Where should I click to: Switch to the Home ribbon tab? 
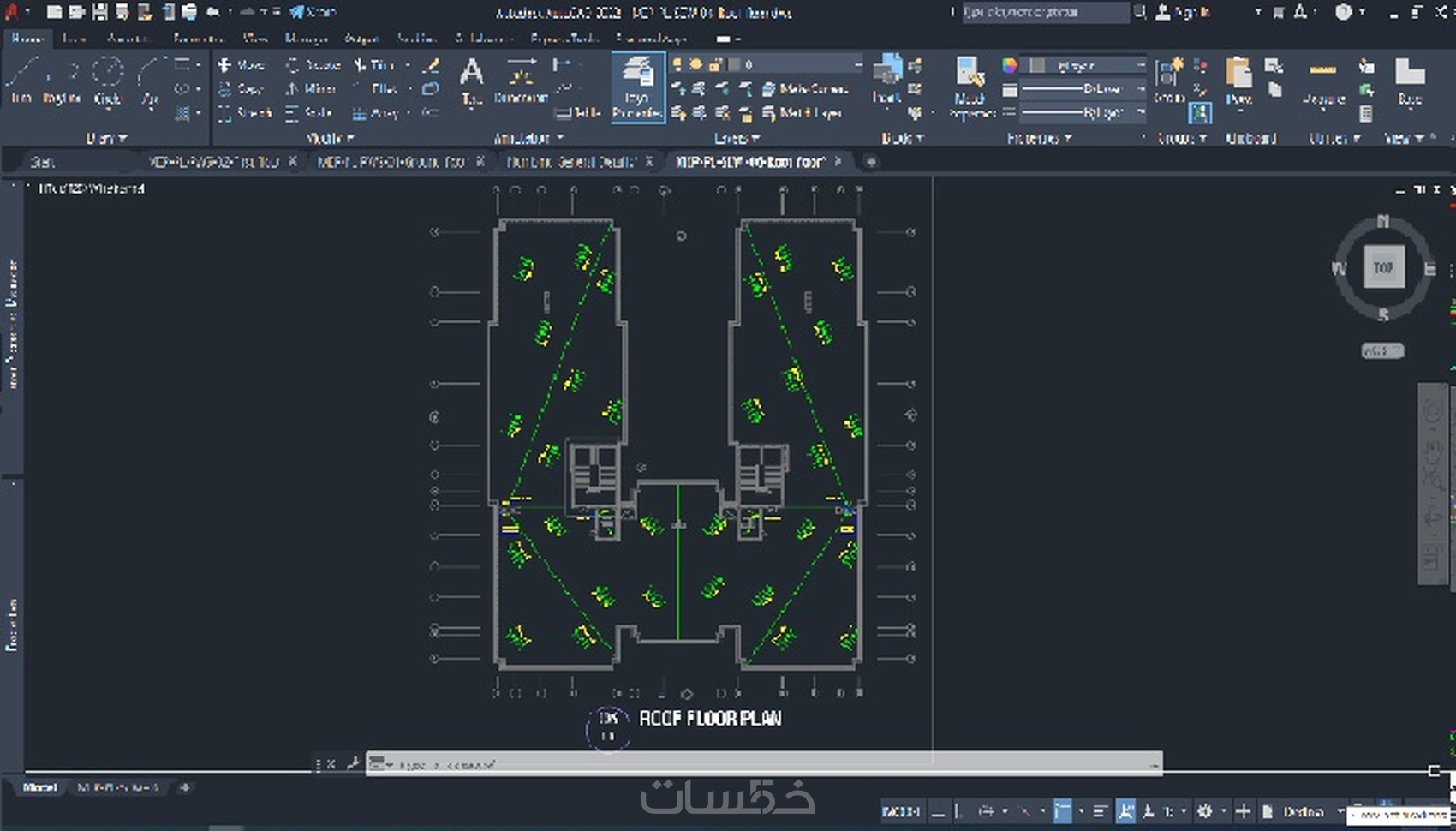27,39
